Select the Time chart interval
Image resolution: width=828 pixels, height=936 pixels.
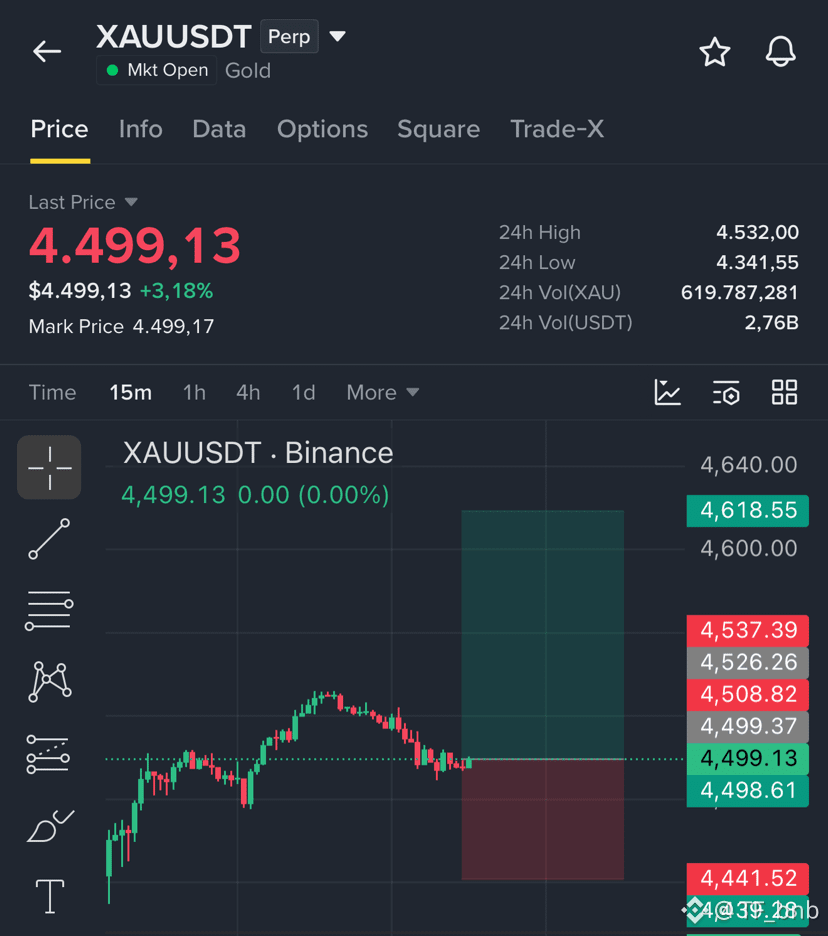(53, 392)
